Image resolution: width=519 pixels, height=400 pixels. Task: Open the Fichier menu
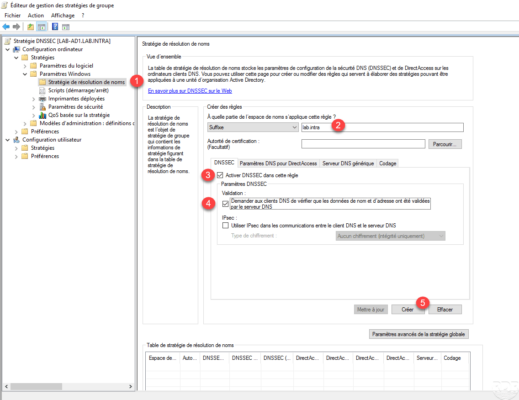coord(12,15)
